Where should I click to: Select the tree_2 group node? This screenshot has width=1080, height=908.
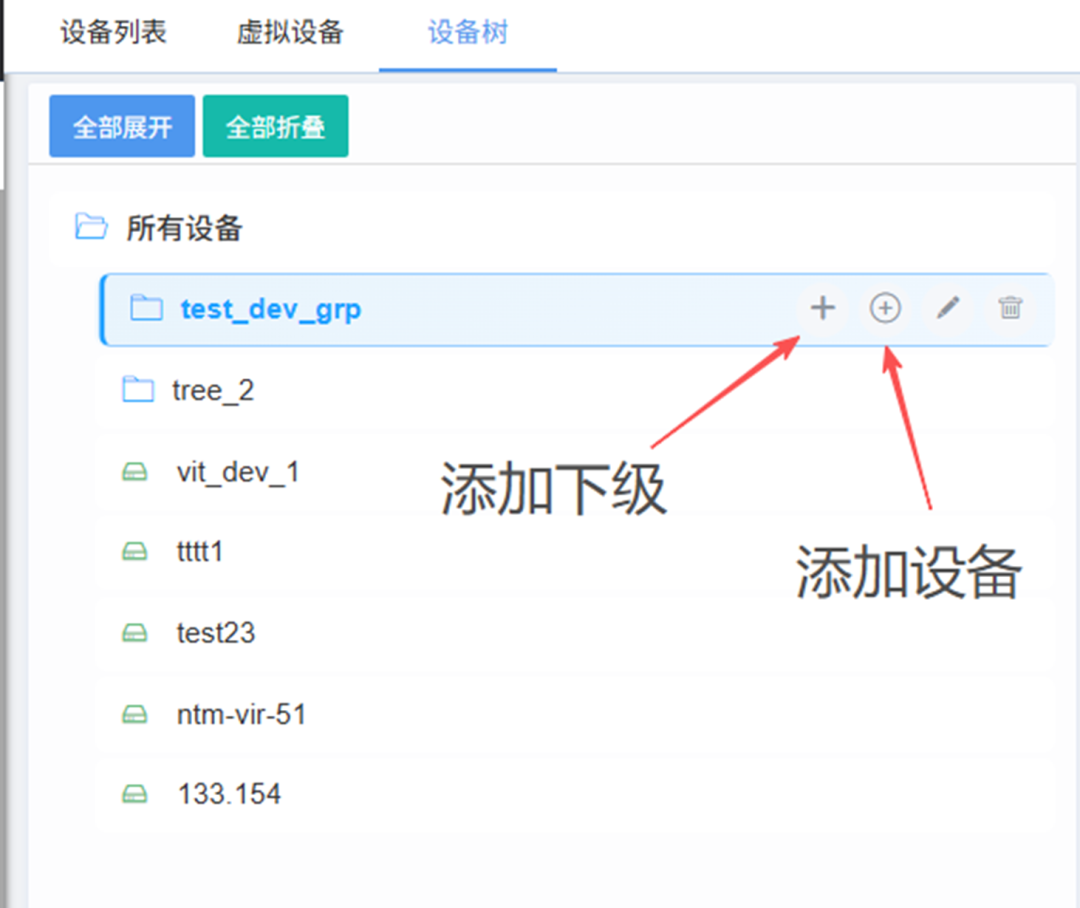[575, 391]
